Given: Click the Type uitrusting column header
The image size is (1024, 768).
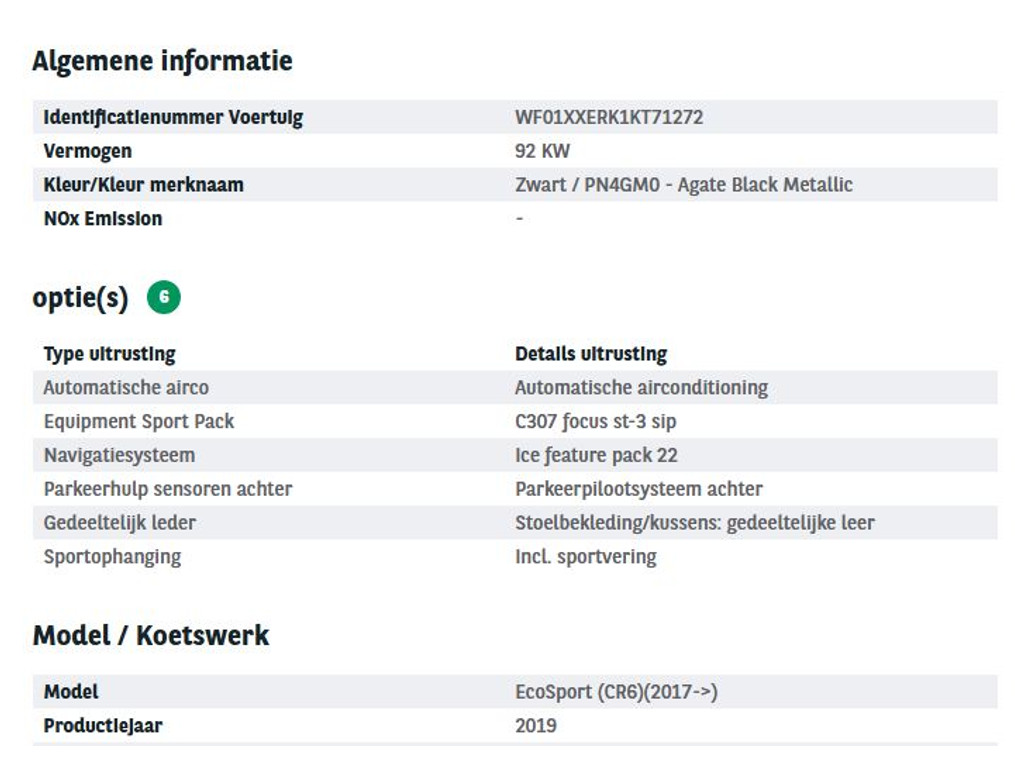Looking at the screenshot, I should [109, 354].
